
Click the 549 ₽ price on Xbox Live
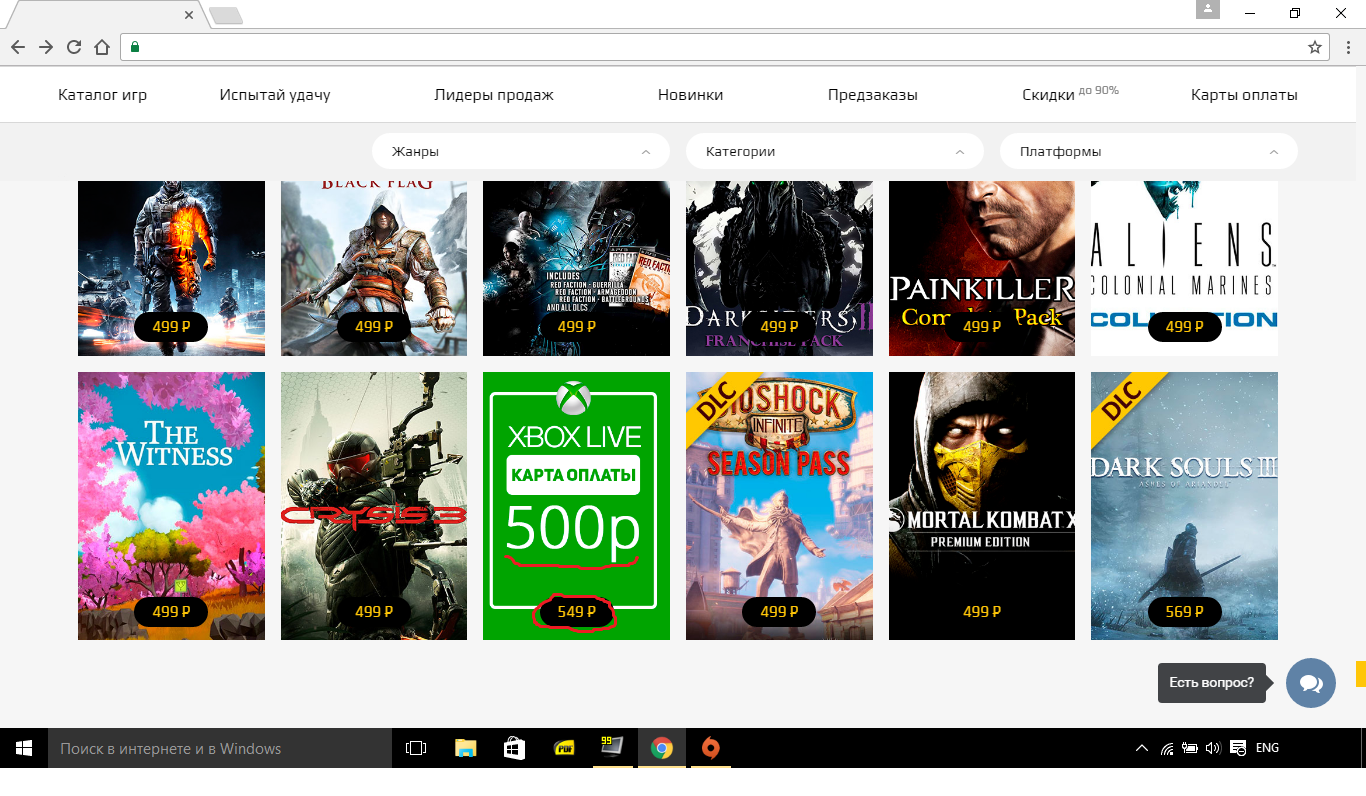(576, 612)
